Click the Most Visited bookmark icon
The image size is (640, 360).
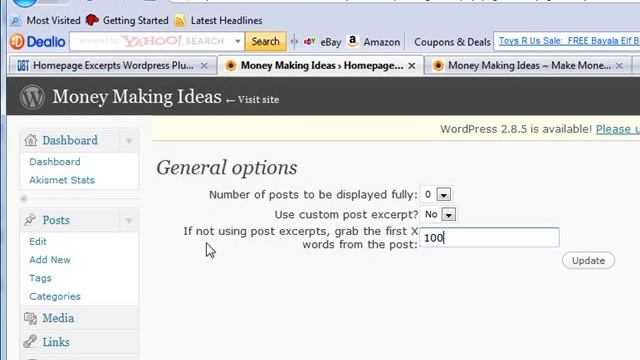click(16, 20)
